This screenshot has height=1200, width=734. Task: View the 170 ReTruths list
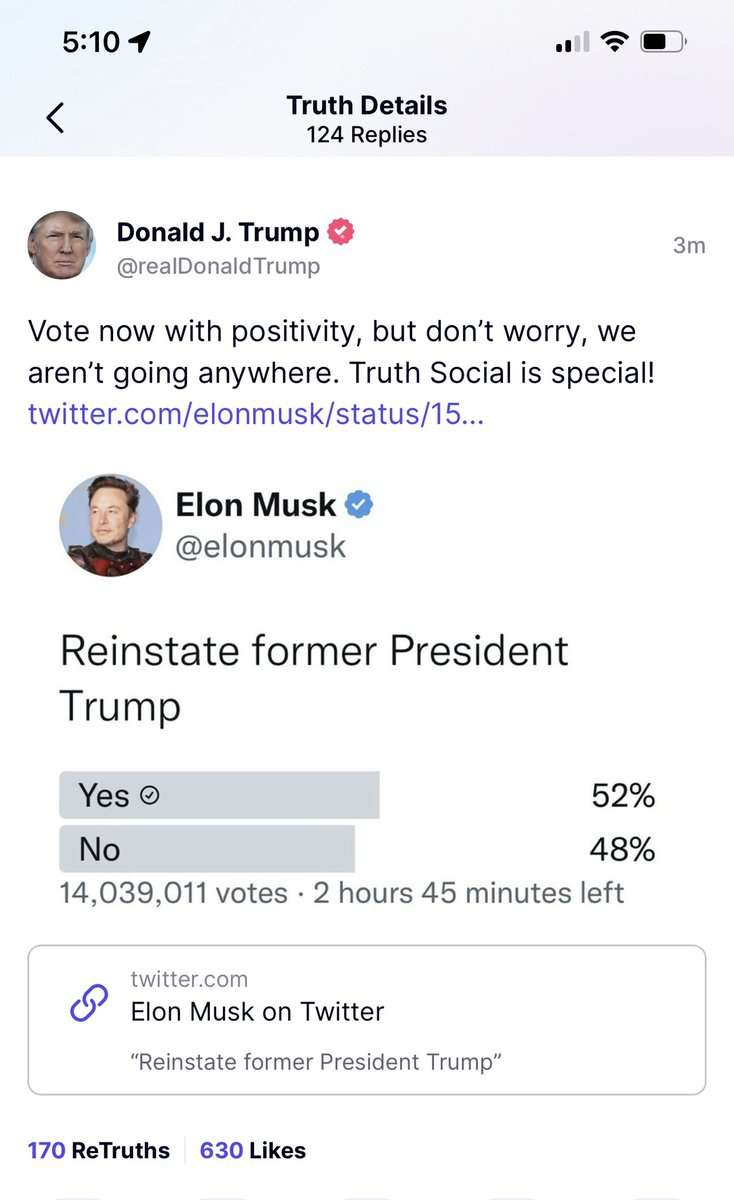pos(97,1150)
